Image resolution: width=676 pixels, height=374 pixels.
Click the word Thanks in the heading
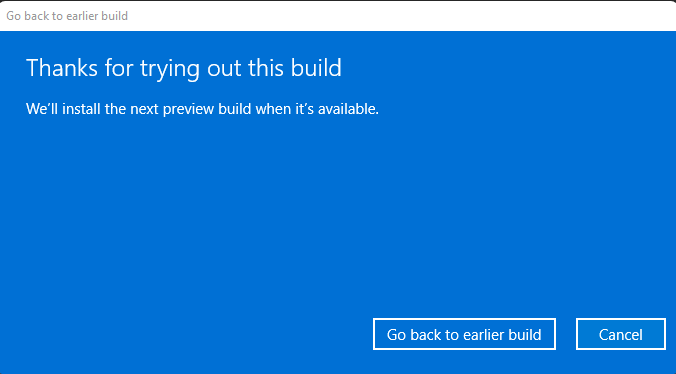[62, 68]
